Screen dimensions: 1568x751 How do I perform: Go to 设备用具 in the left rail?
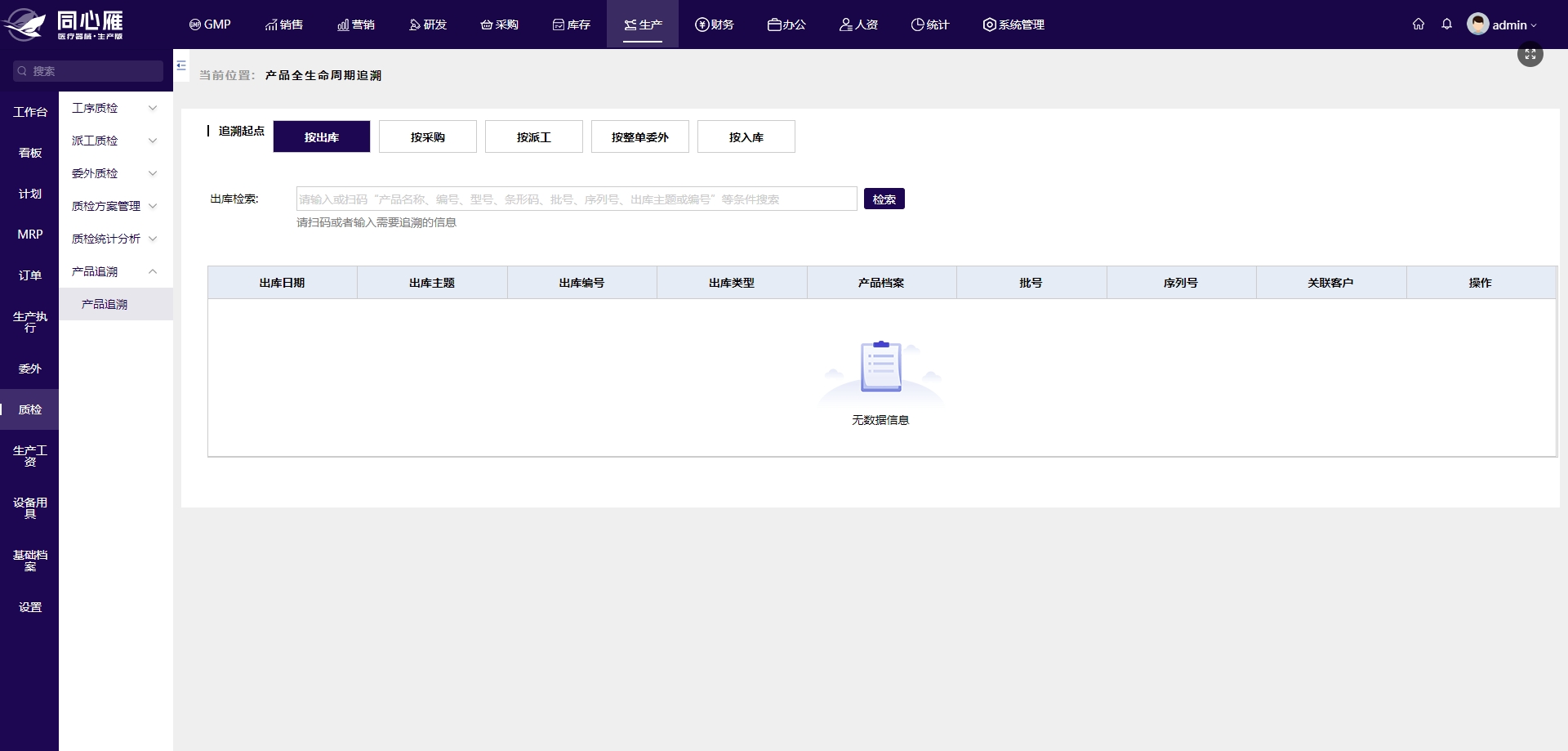click(29, 508)
